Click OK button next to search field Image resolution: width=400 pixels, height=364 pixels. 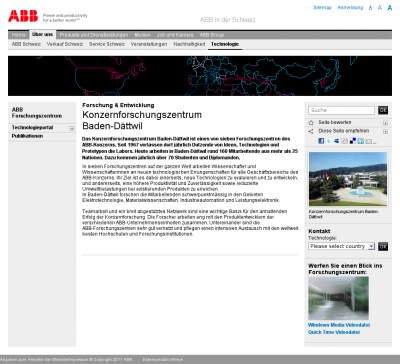pos(383,110)
